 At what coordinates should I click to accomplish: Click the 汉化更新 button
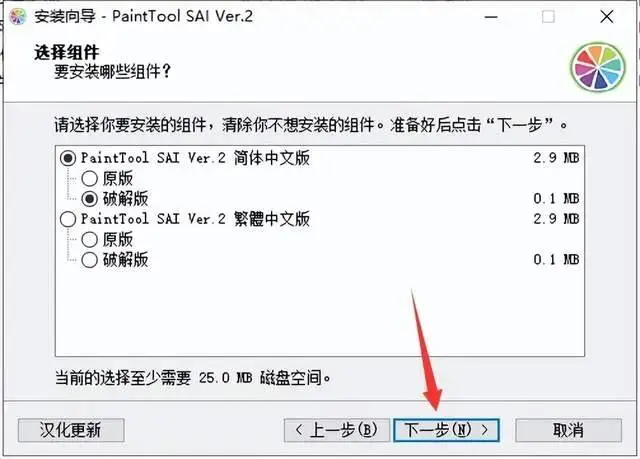[x=71, y=430]
